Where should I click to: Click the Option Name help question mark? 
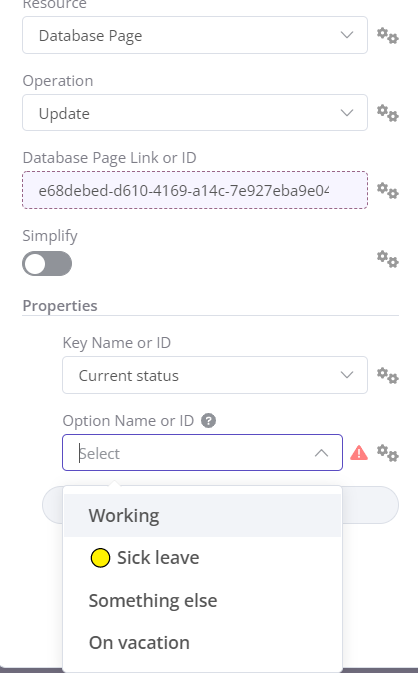click(x=209, y=421)
